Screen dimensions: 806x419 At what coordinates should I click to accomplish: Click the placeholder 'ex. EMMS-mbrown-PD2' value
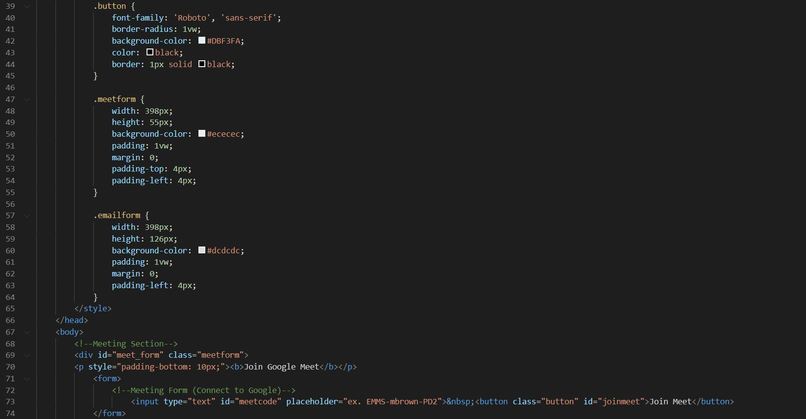point(392,402)
